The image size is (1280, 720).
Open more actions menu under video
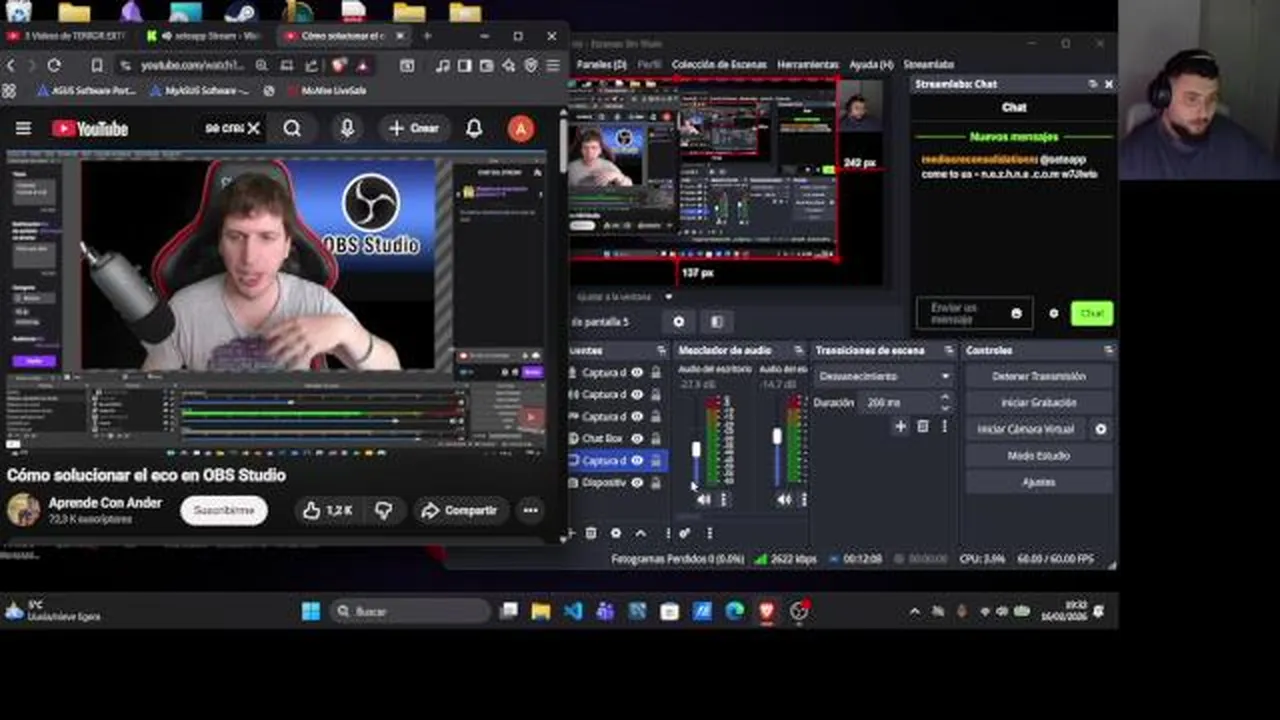(x=530, y=510)
